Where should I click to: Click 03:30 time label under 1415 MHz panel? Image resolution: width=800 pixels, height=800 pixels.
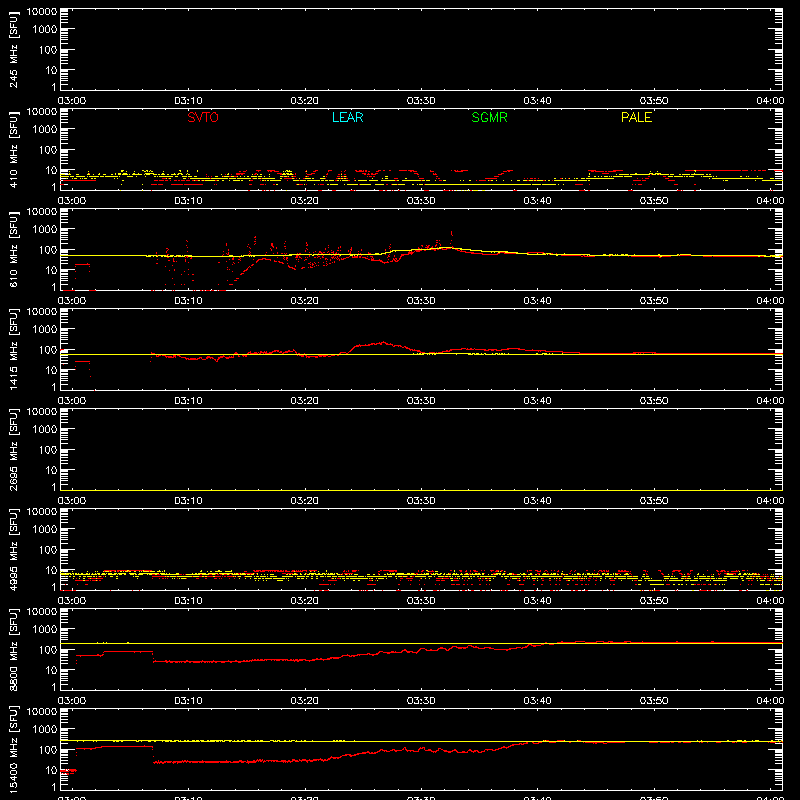(x=421, y=401)
